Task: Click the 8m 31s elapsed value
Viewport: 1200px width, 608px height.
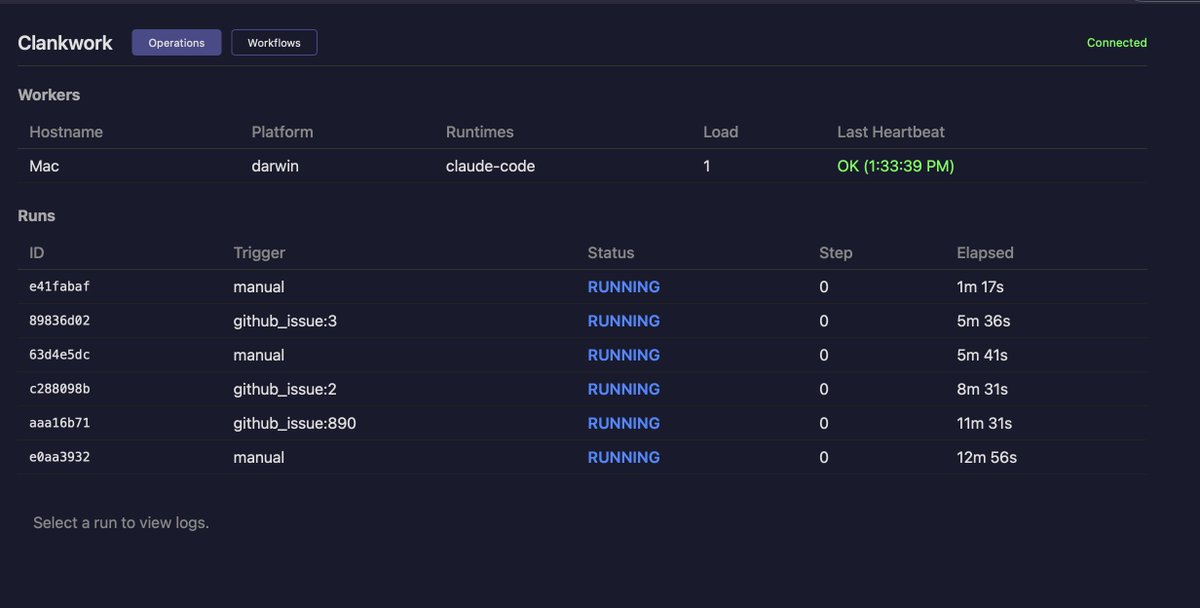Action: coord(982,389)
